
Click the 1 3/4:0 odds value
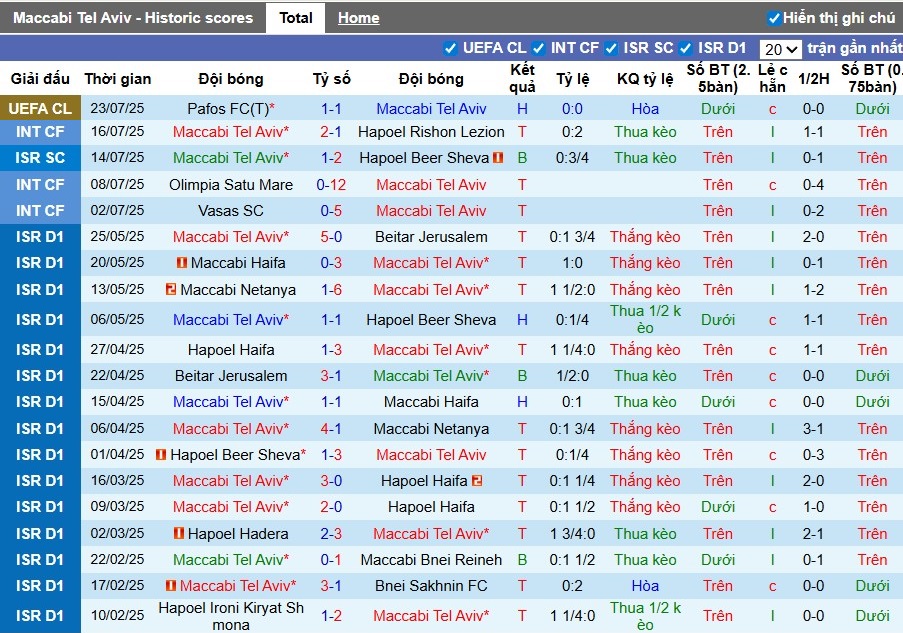click(x=572, y=534)
